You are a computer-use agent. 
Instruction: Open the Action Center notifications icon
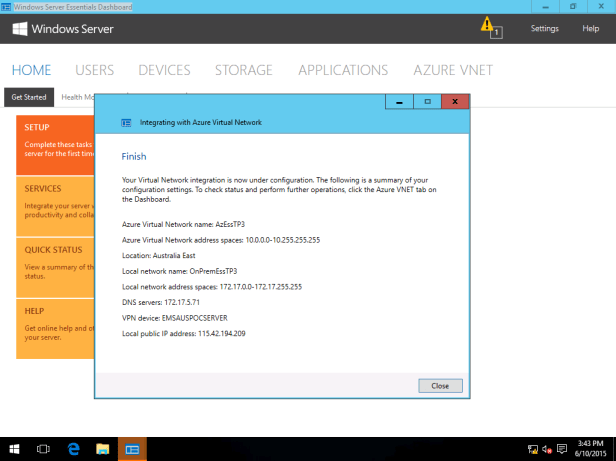tap(563, 450)
